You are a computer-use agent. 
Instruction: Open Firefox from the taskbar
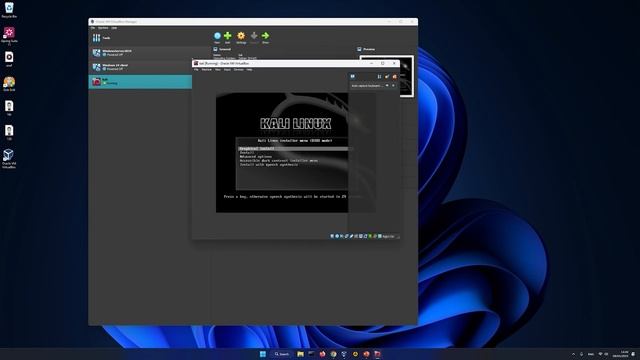(322, 354)
